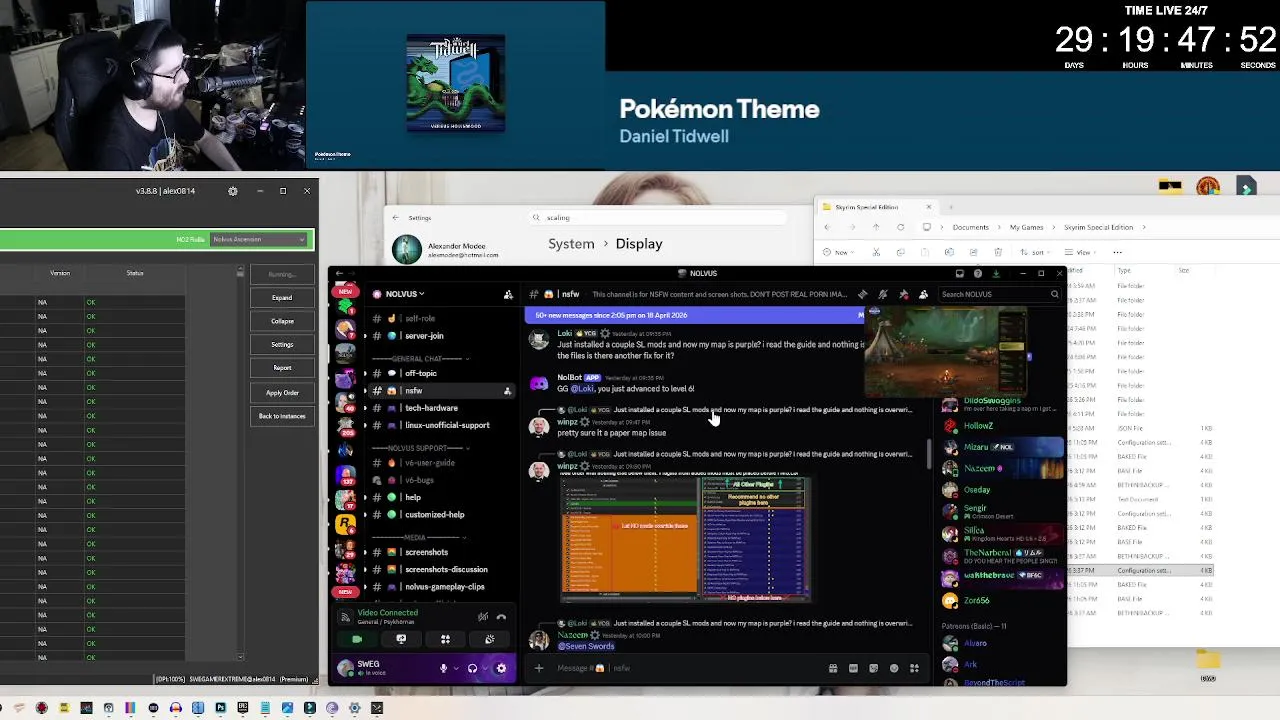1280x720 pixels.
Task: Click Settings button in Nolvus dashboard
Action: (282, 345)
